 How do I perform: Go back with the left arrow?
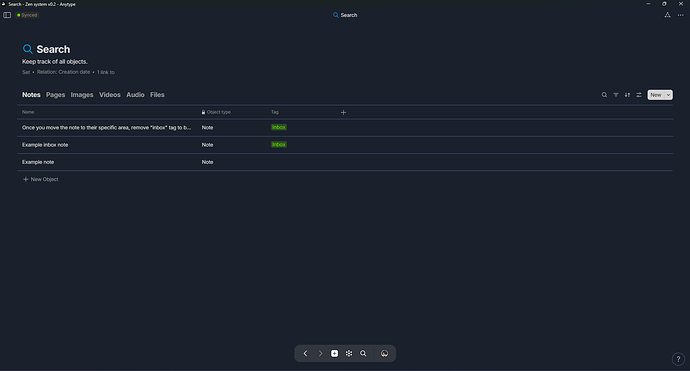pos(305,353)
